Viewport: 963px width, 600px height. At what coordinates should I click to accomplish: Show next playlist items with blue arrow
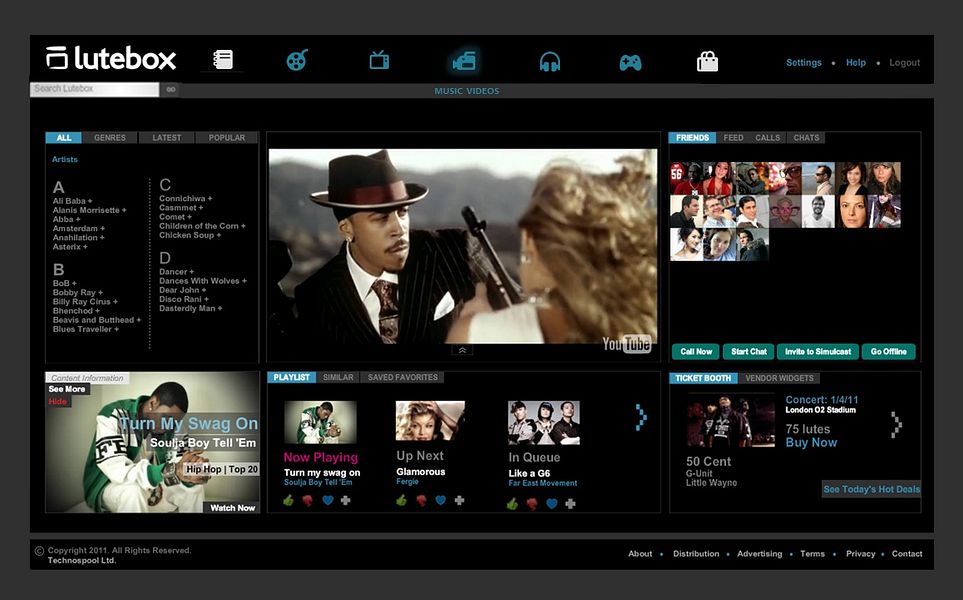click(x=641, y=418)
